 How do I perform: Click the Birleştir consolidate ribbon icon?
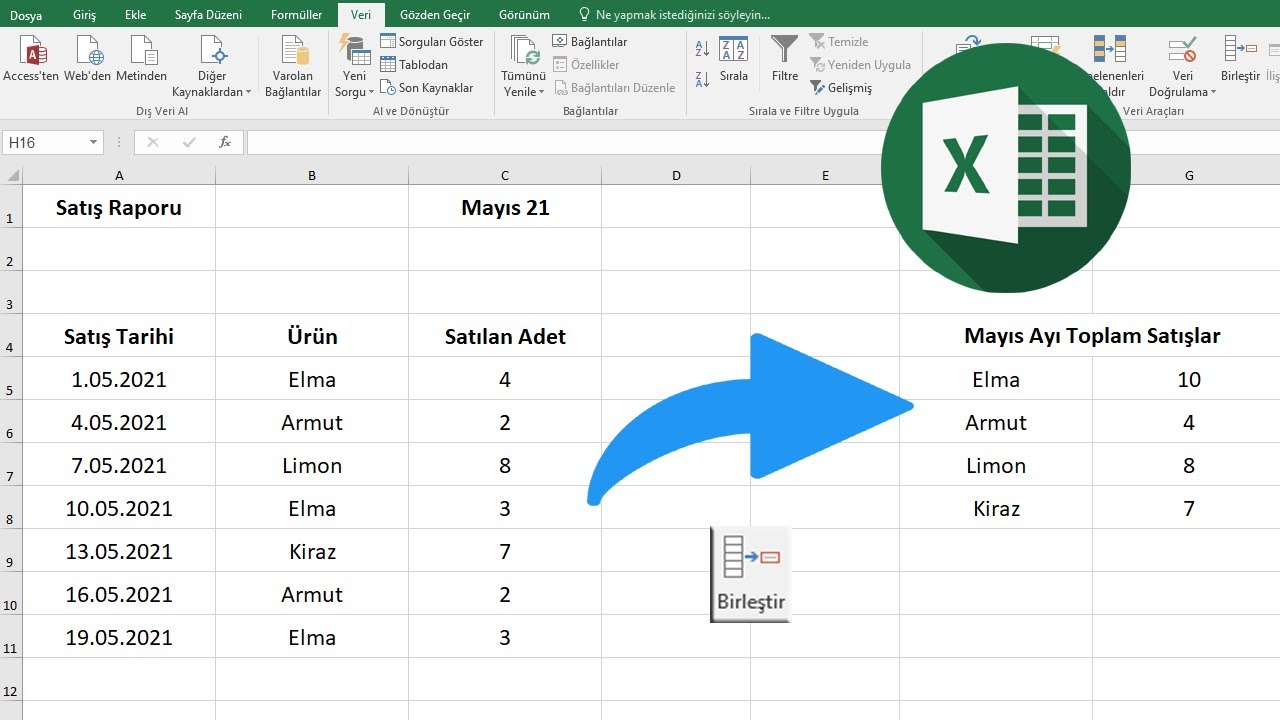pyautogui.click(x=1240, y=59)
